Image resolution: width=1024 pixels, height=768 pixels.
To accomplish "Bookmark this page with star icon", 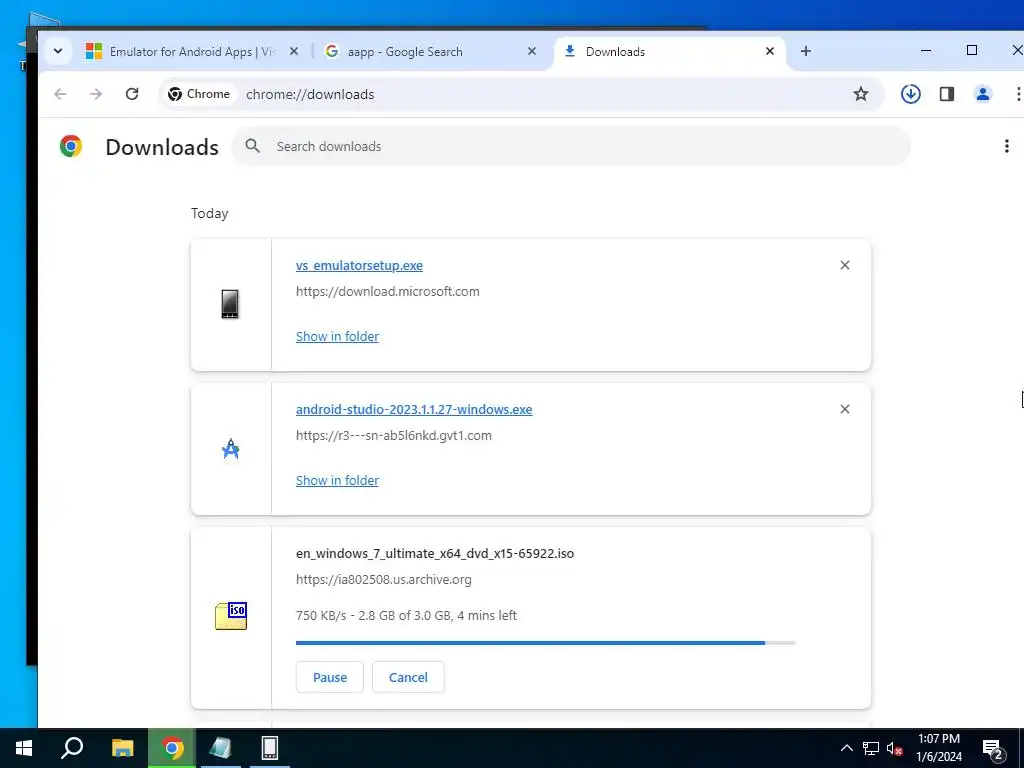I will [861, 94].
